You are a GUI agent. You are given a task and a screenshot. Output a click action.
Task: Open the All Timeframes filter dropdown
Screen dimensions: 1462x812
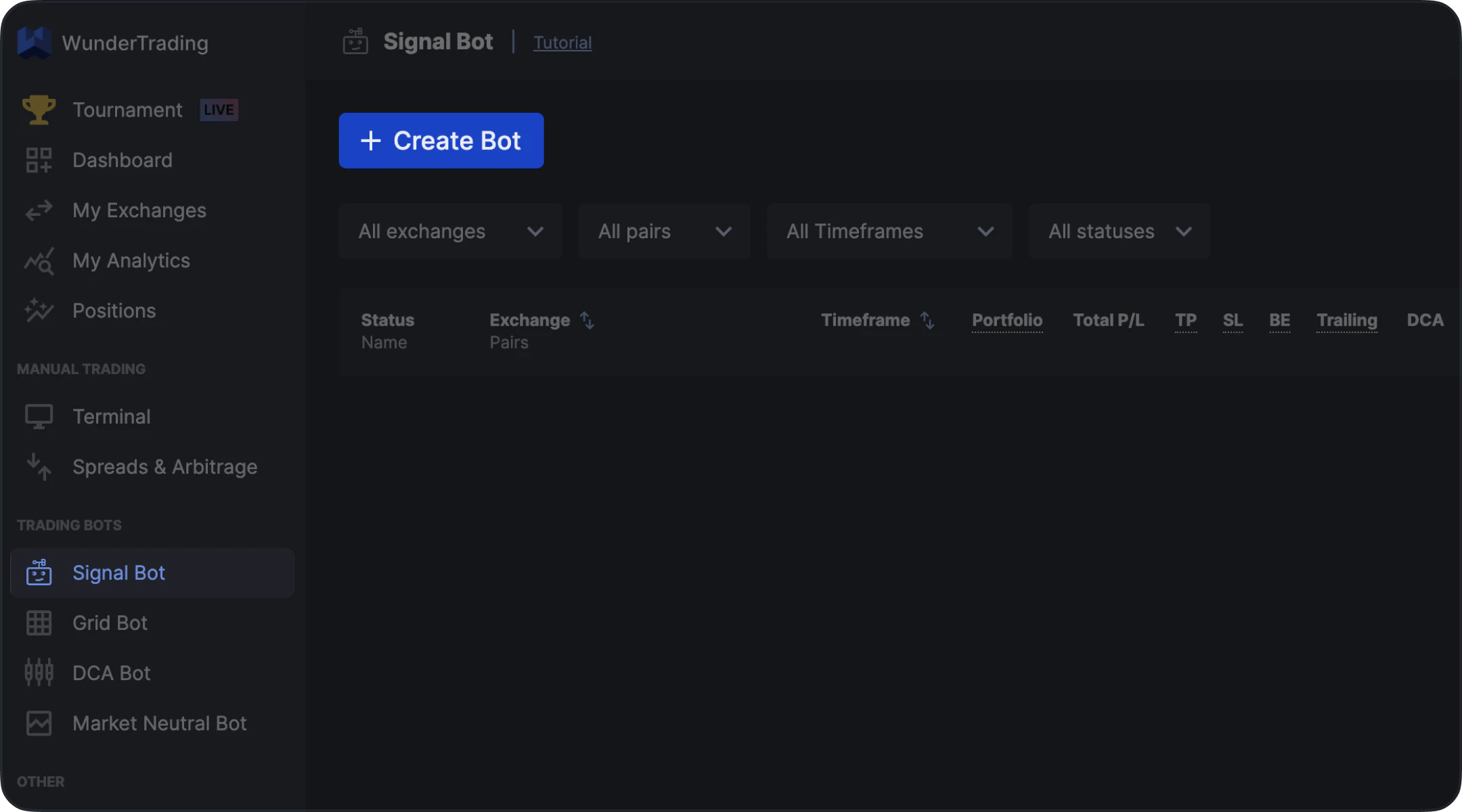click(889, 231)
